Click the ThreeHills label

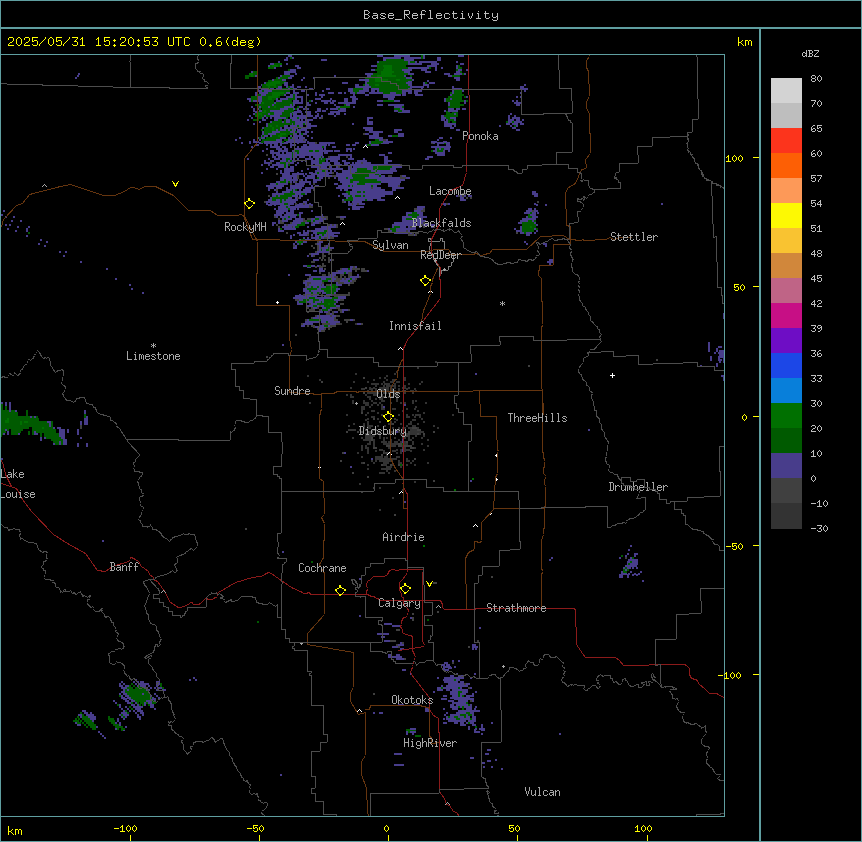click(537, 418)
